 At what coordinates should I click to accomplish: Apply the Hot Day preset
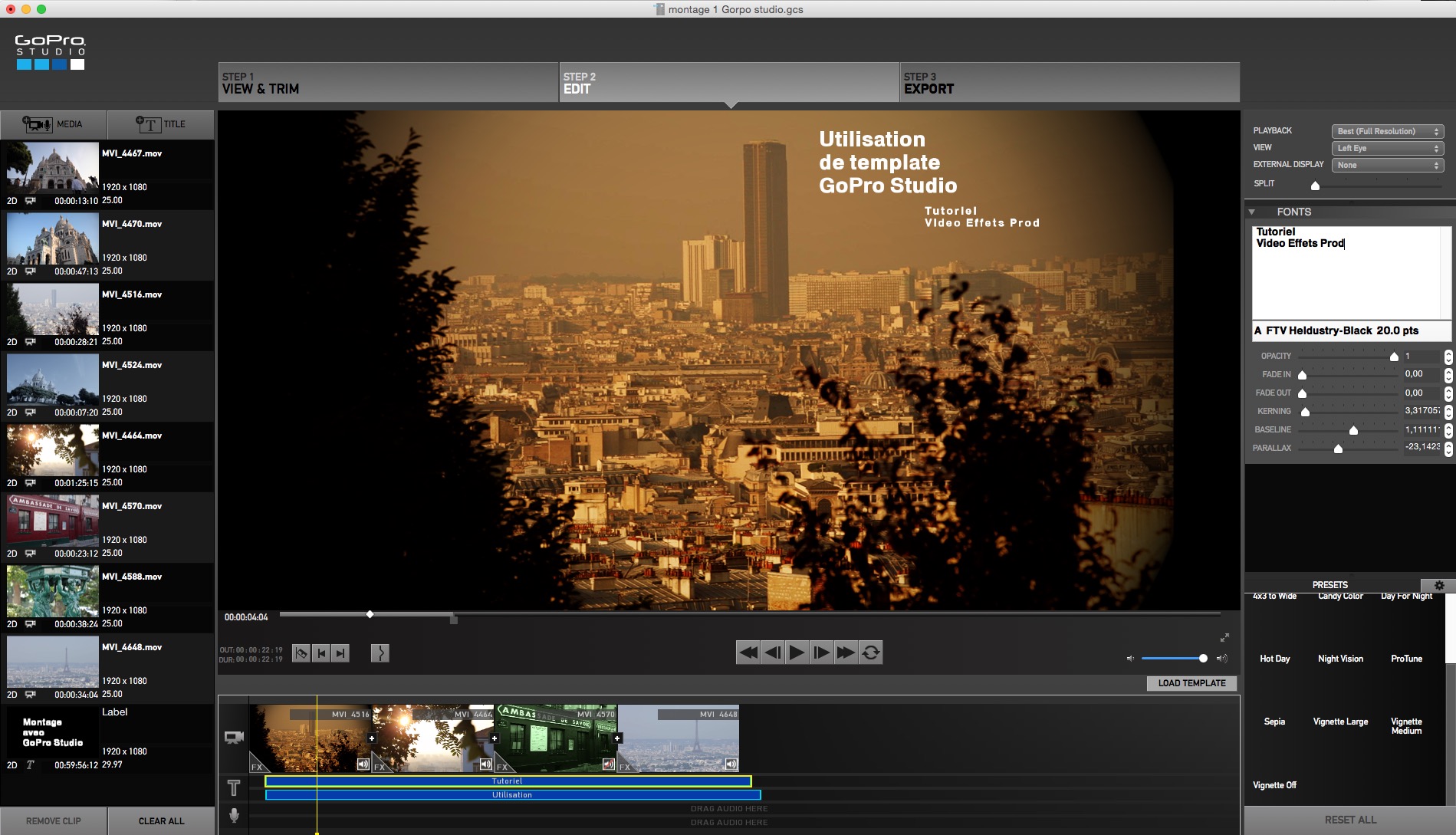[1274, 659]
